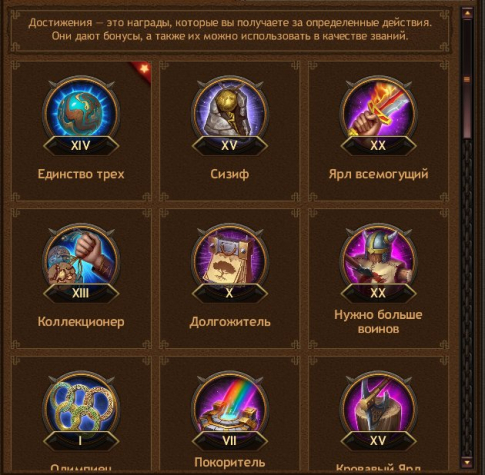
Task: Click the scrollbar thumb handle
Action: pyautogui.click(x=467, y=79)
